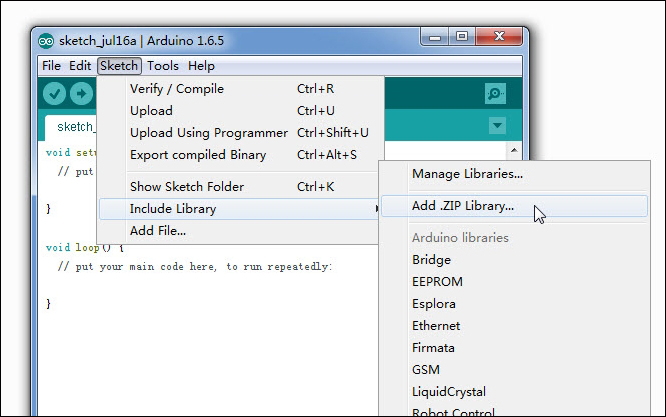Click the Verify checkmark toolbar icon

click(x=54, y=93)
